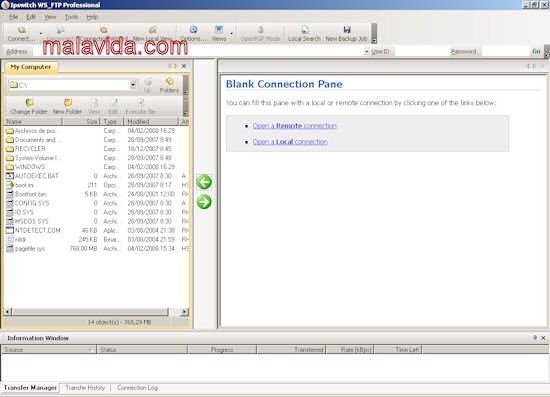Viewport: 550px width, 397px height.
Task: Click the OpenPGP Mode icon
Action: click(260, 30)
